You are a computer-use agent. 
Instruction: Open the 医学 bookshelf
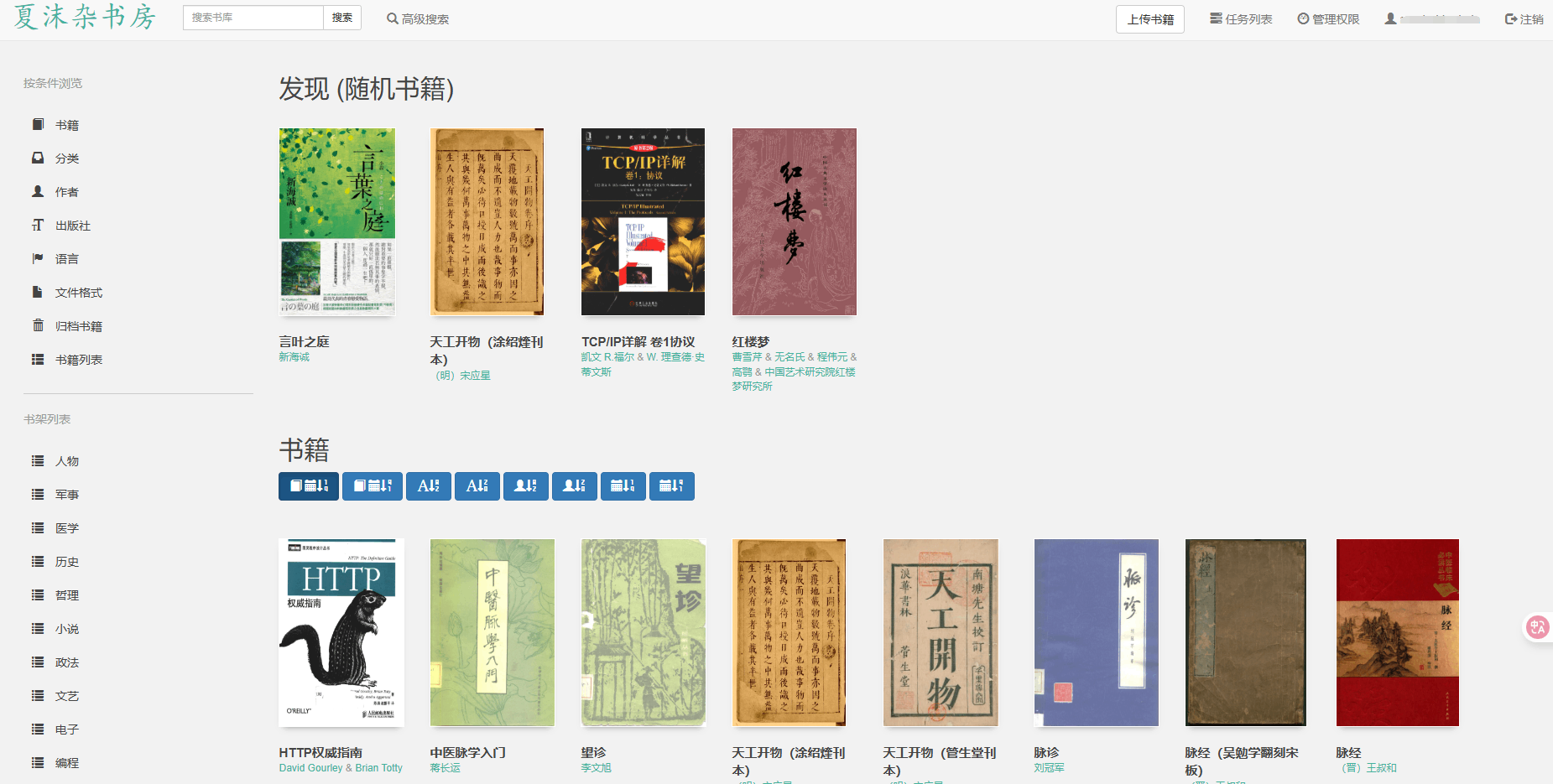coord(67,528)
